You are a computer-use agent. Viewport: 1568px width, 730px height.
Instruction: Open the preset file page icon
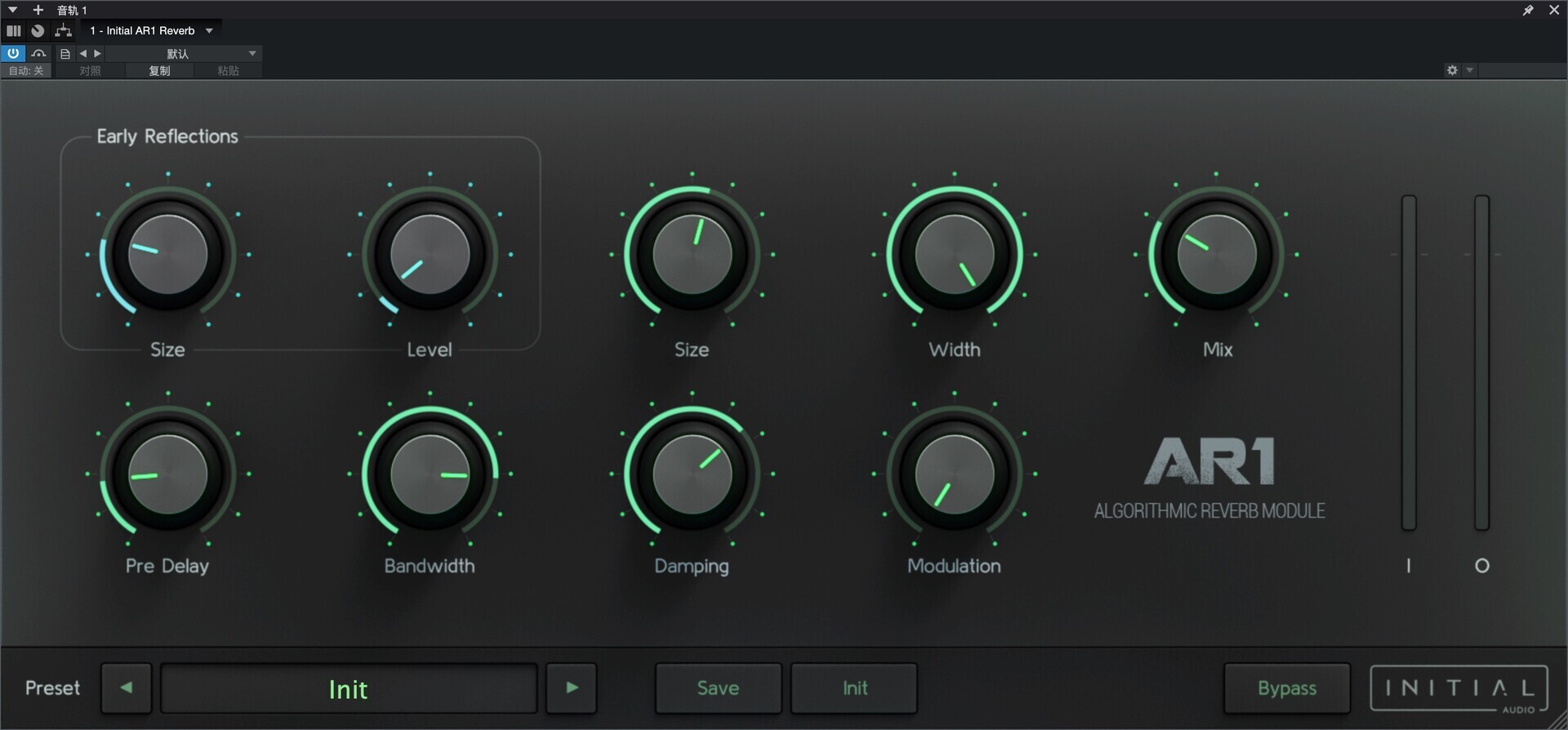click(x=65, y=54)
